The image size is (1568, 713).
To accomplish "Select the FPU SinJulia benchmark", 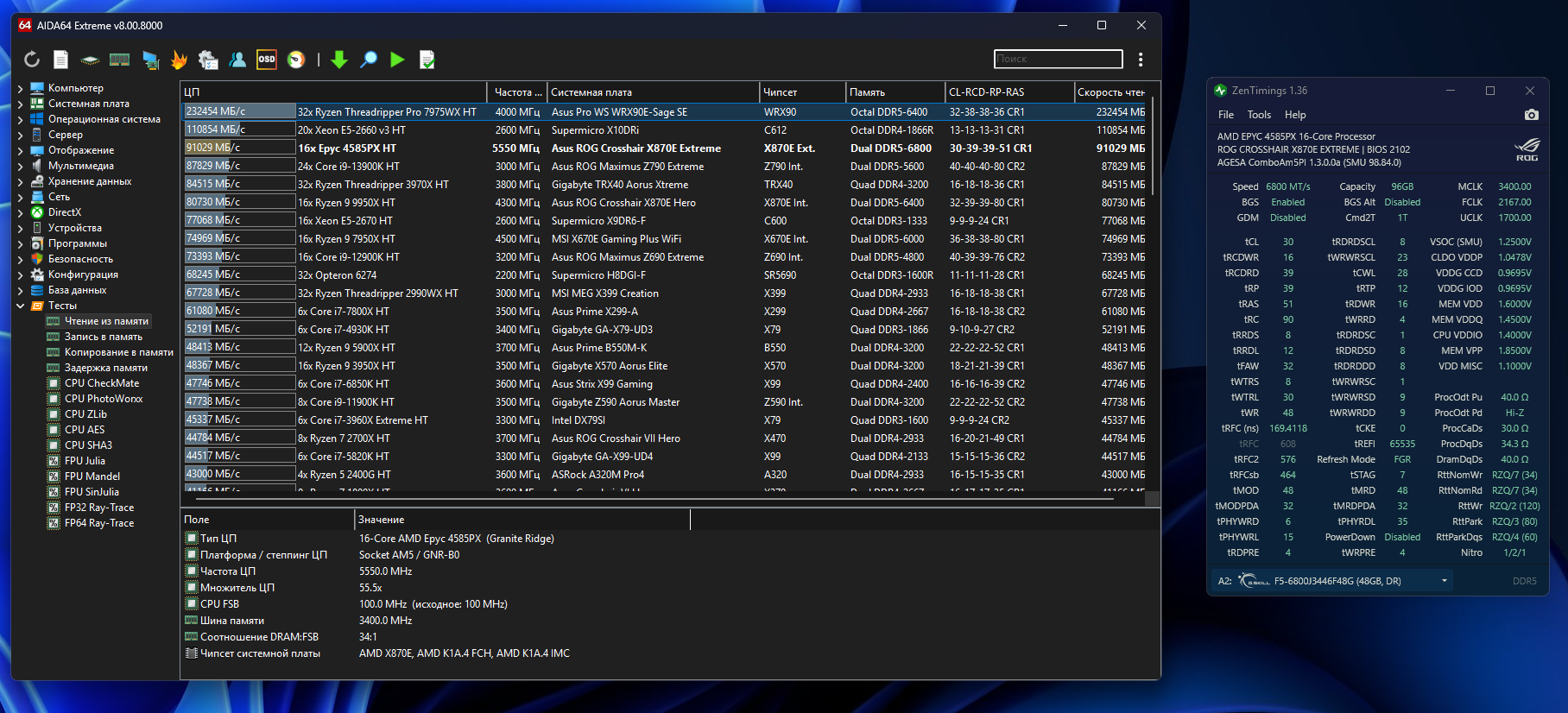I will click(x=92, y=492).
